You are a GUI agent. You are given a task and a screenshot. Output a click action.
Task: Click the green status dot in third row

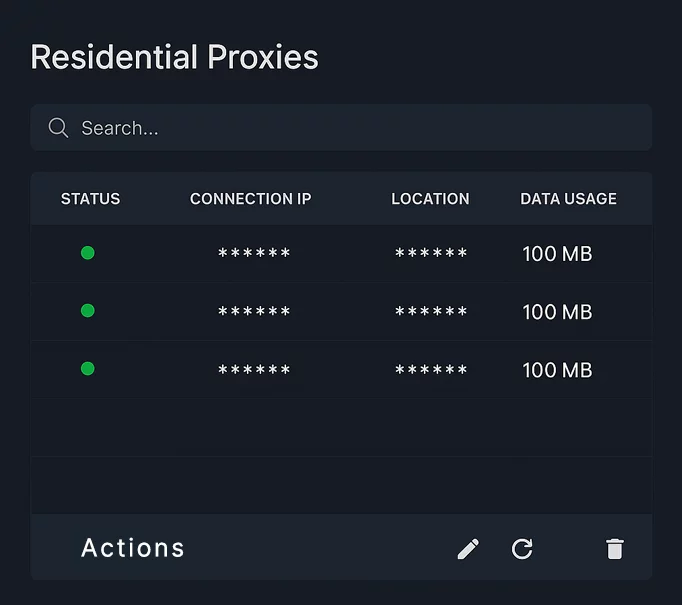(87, 369)
